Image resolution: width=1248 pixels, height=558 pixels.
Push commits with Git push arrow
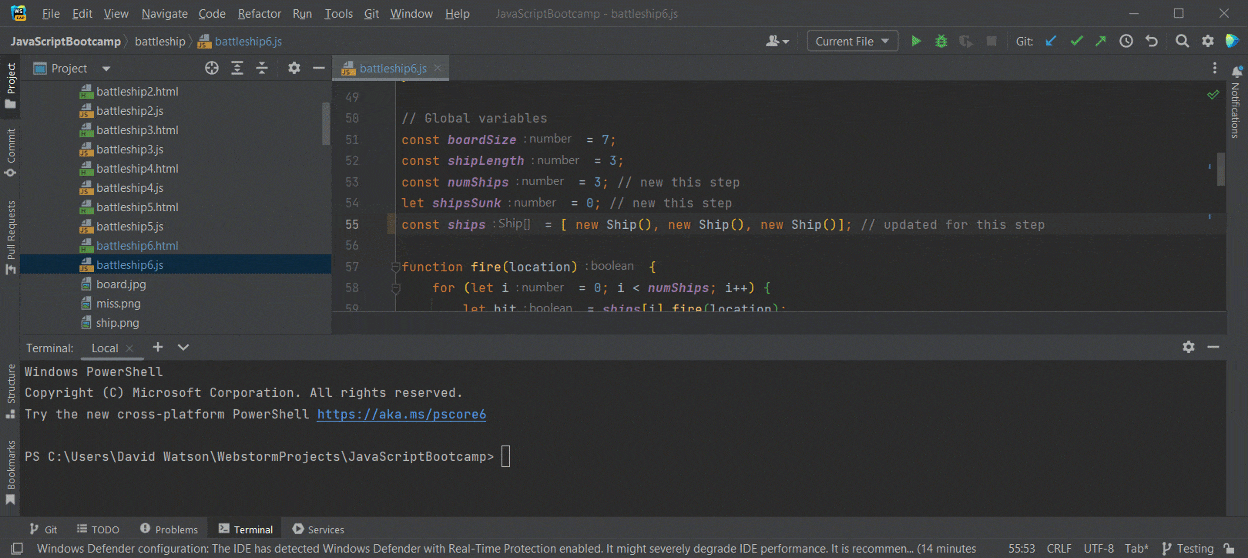point(1101,41)
